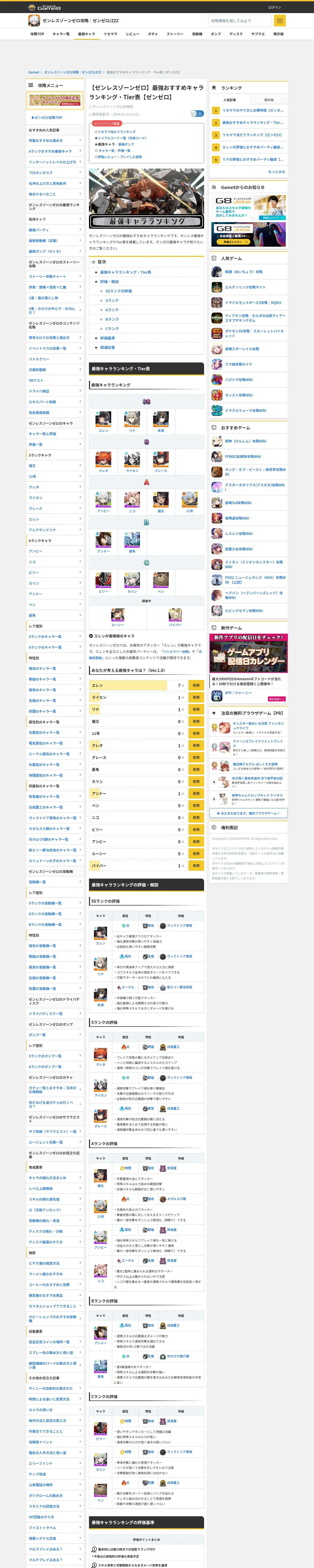Screen dimensions: 314x1568
Task: Open the 最強キャラランキング banner image
Action: tap(146, 198)
